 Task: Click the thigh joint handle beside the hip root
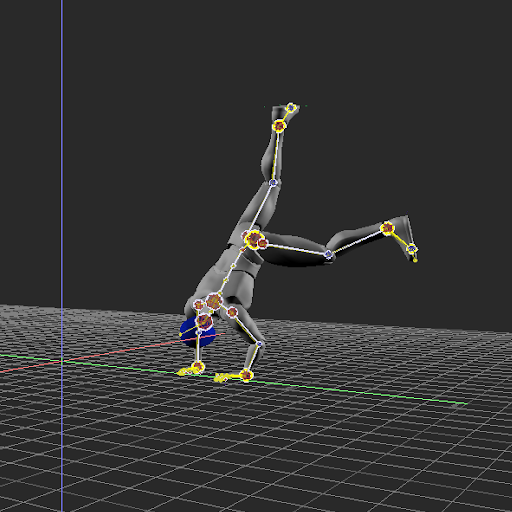tap(263, 243)
